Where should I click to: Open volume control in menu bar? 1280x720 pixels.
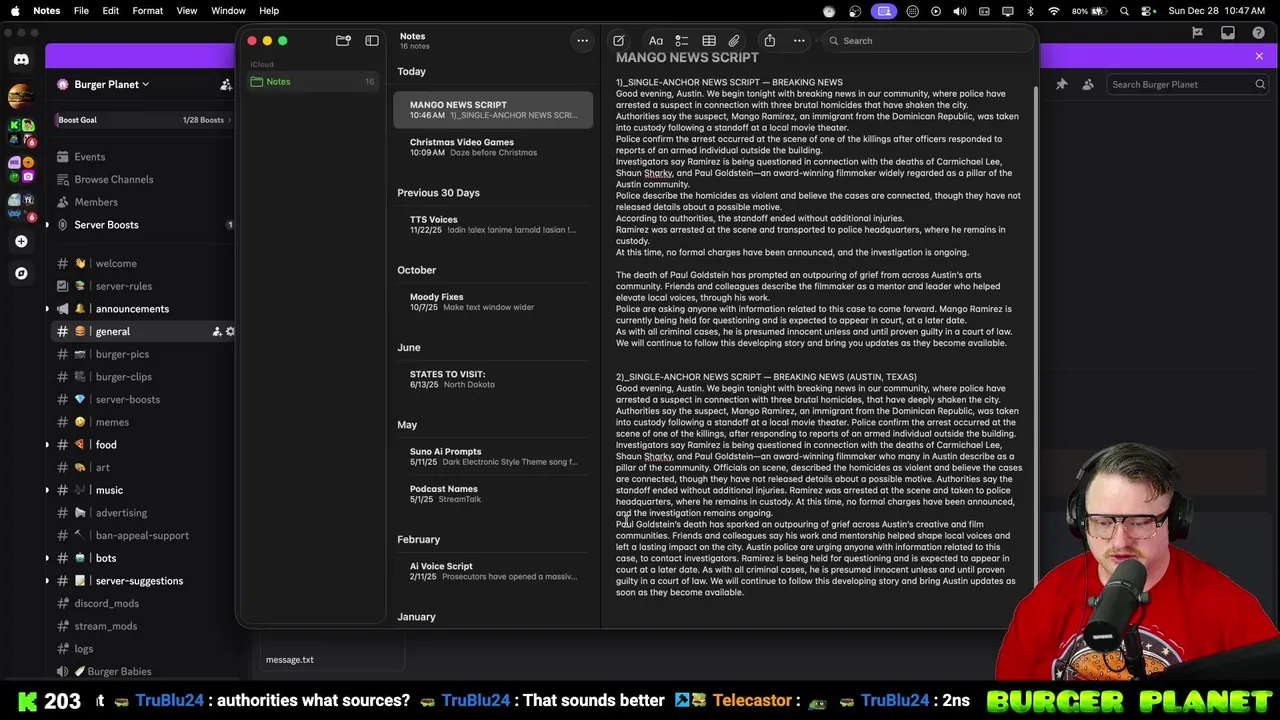[960, 11]
